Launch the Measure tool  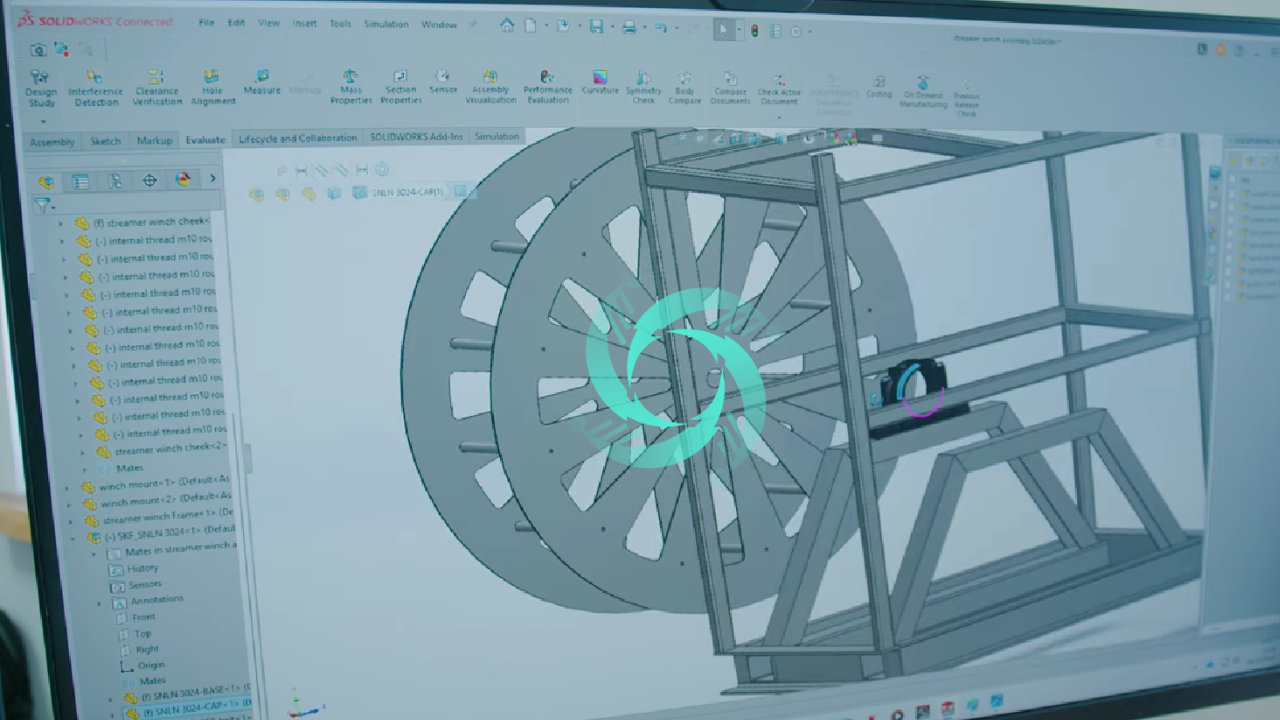(x=262, y=82)
